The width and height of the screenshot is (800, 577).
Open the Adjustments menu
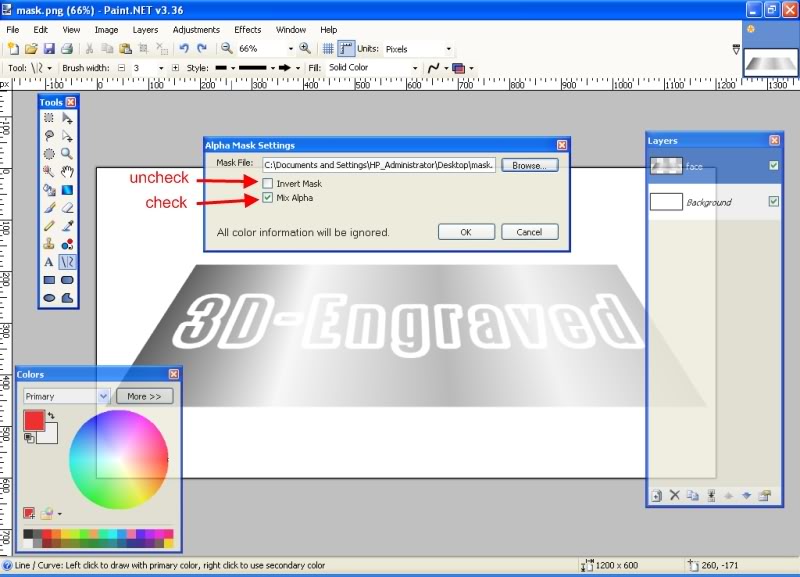pyautogui.click(x=196, y=30)
